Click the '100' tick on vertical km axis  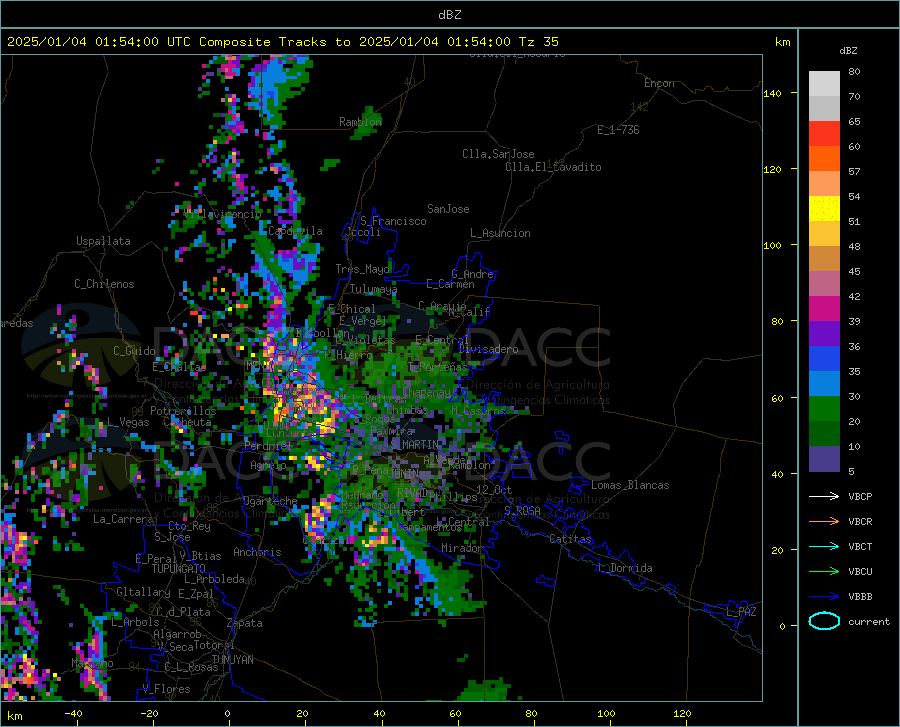coord(772,246)
